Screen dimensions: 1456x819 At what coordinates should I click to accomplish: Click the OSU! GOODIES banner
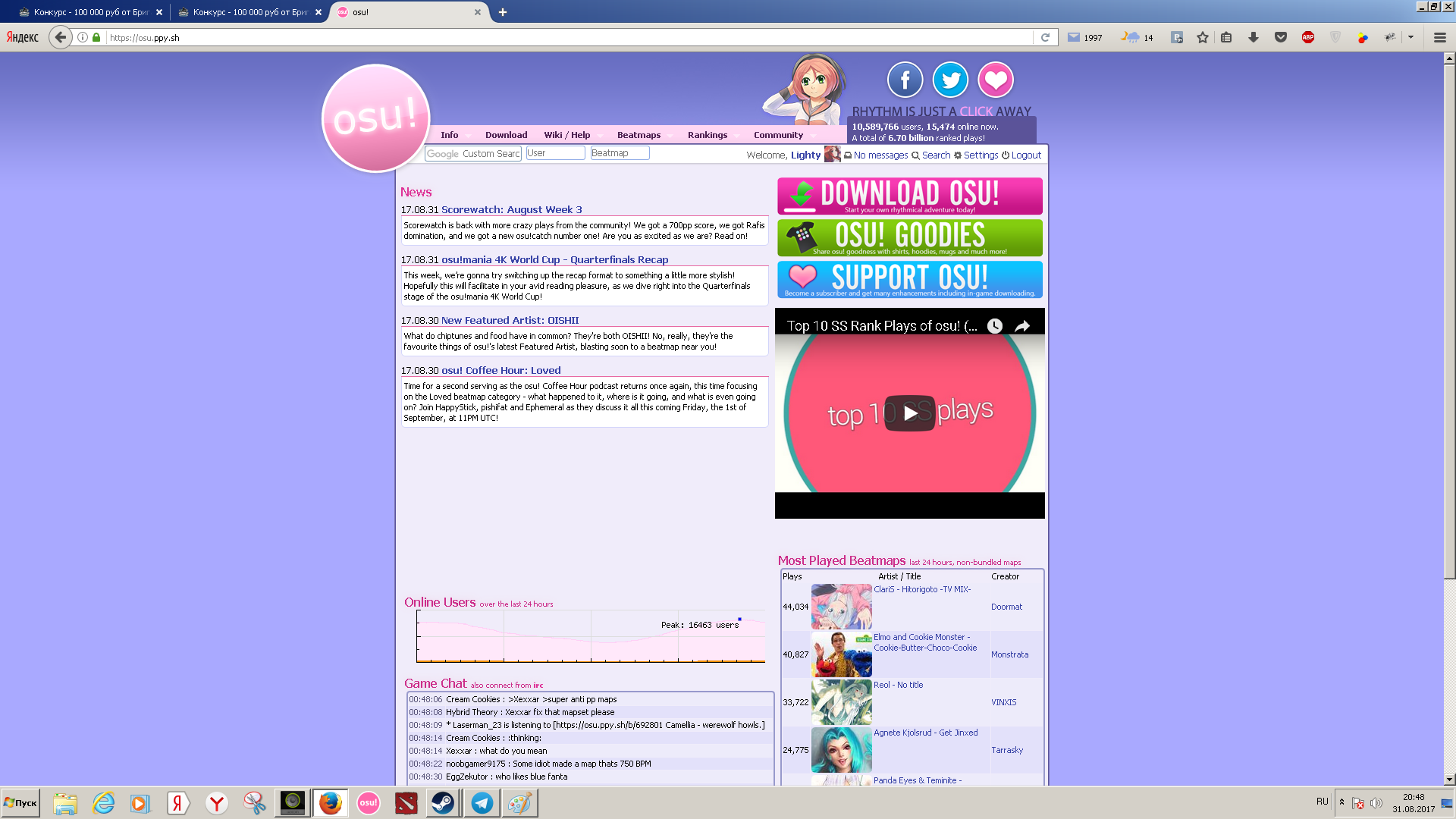pyautogui.click(x=910, y=238)
